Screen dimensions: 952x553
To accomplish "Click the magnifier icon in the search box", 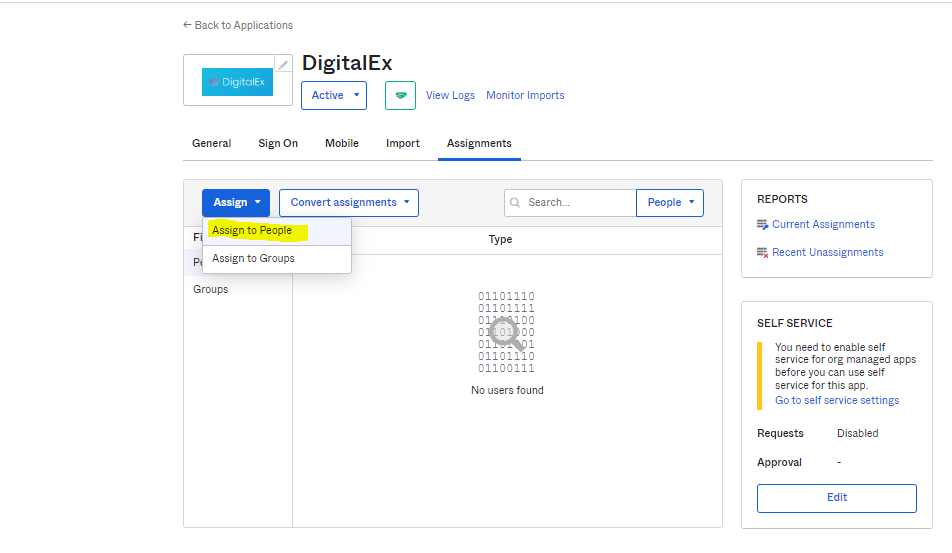I will click(x=516, y=203).
